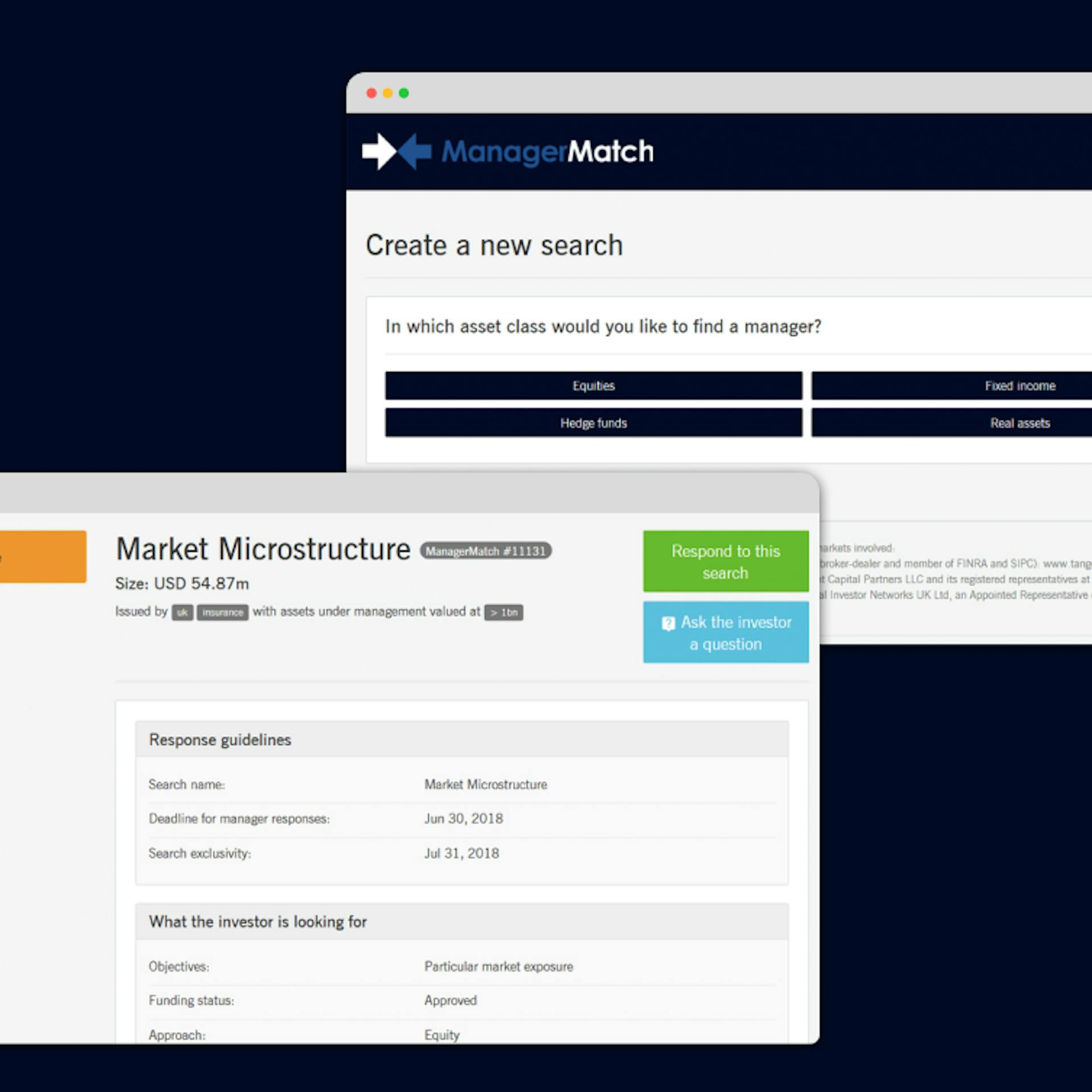Click the asset class question text
1092x1092 pixels.
pyautogui.click(x=603, y=326)
